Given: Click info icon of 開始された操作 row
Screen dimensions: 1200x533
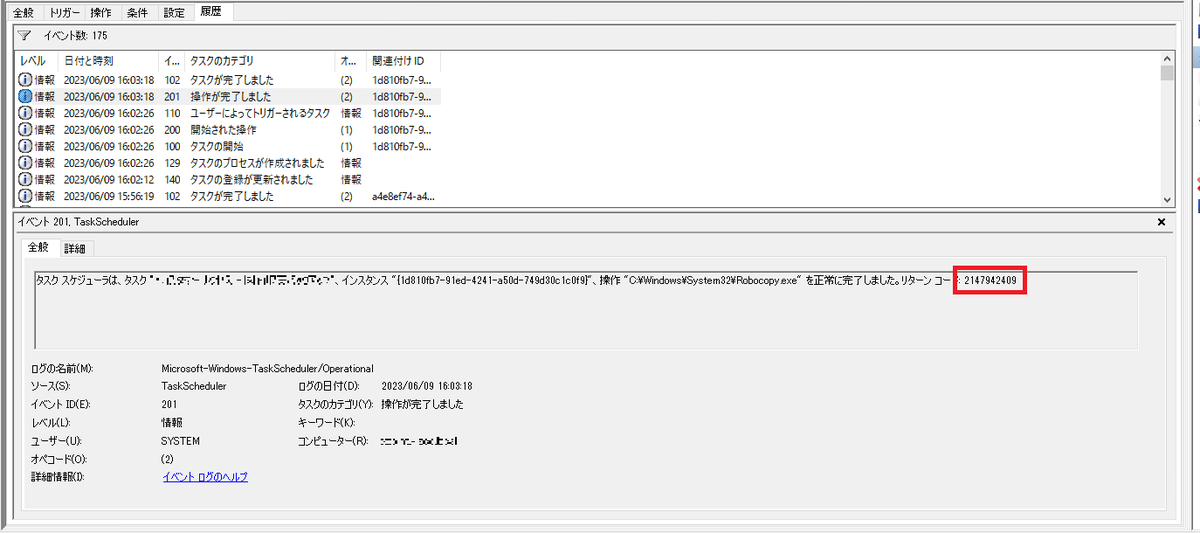Looking at the screenshot, I should tap(25, 130).
